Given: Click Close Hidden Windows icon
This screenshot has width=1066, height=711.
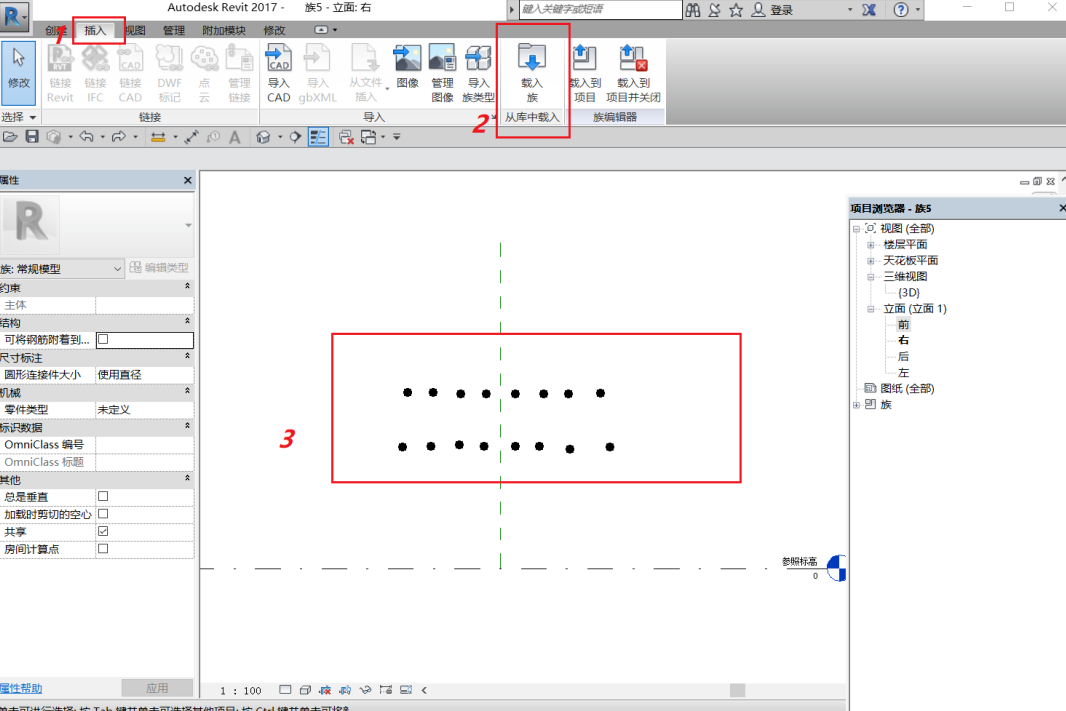Looking at the screenshot, I should coord(346,137).
